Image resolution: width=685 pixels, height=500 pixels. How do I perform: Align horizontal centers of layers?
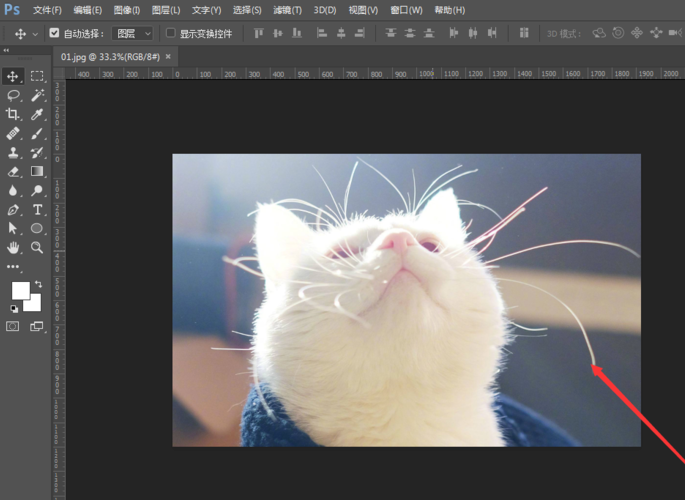(x=341, y=33)
